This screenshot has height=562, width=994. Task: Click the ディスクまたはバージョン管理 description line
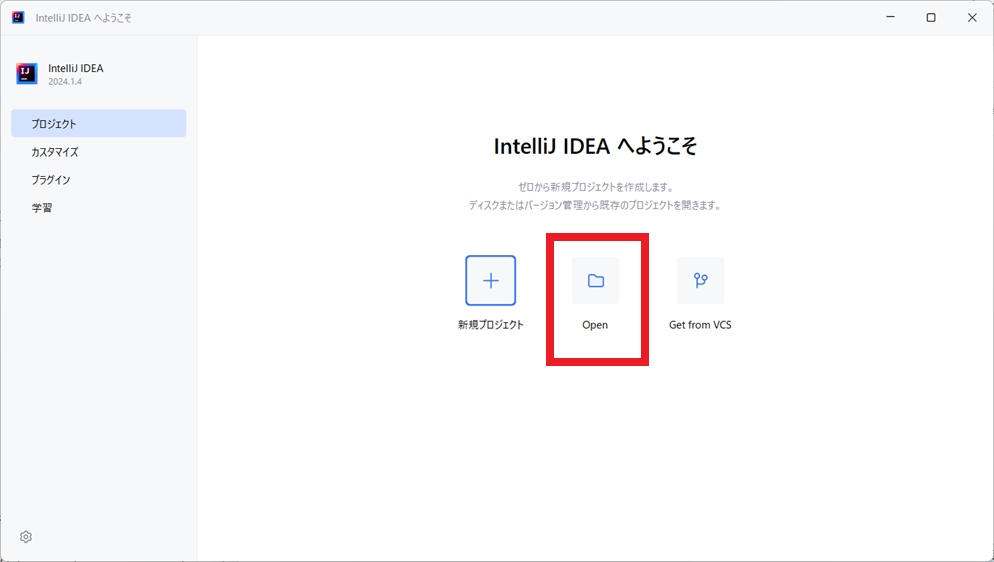pyautogui.click(x=595, y=205)
